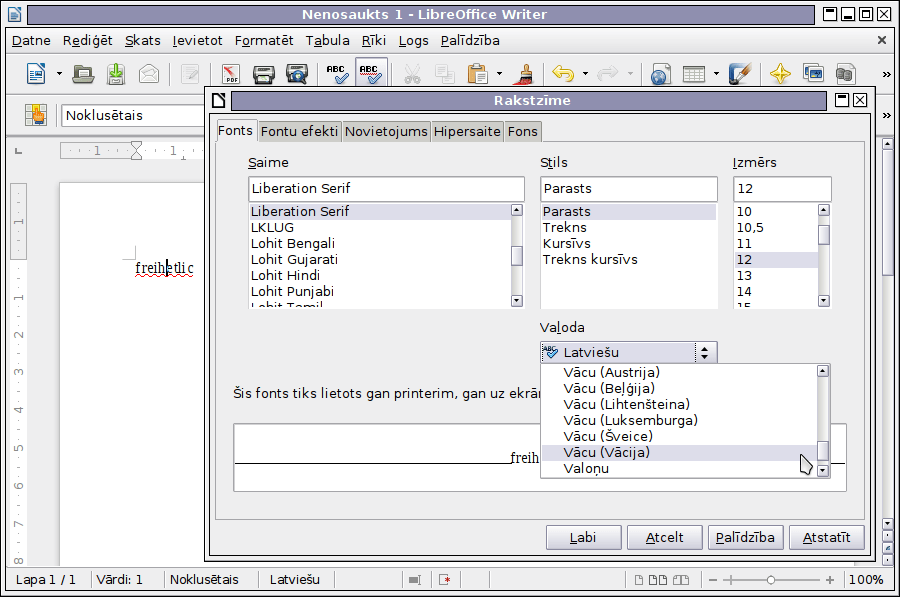Image resolution: width=900 pixels, height=597 pixels.
Task: Switch to the Fons tab
Action: (522, 131)
